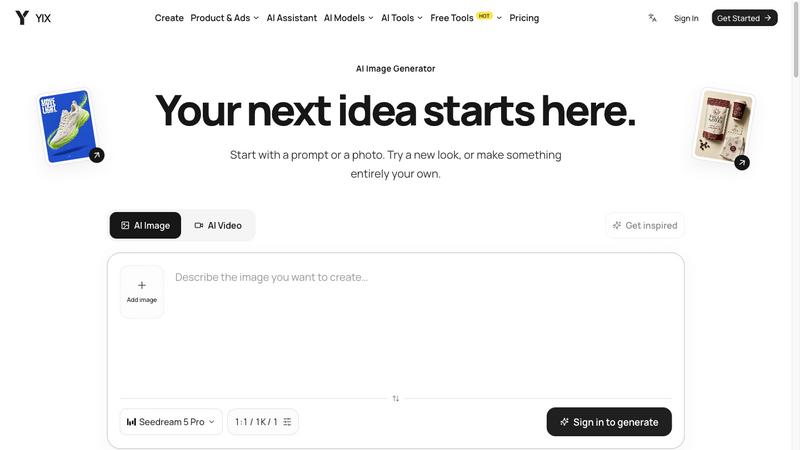800x450 pixels.
Task: Click the Get Started button
Action: click(744, 18)
